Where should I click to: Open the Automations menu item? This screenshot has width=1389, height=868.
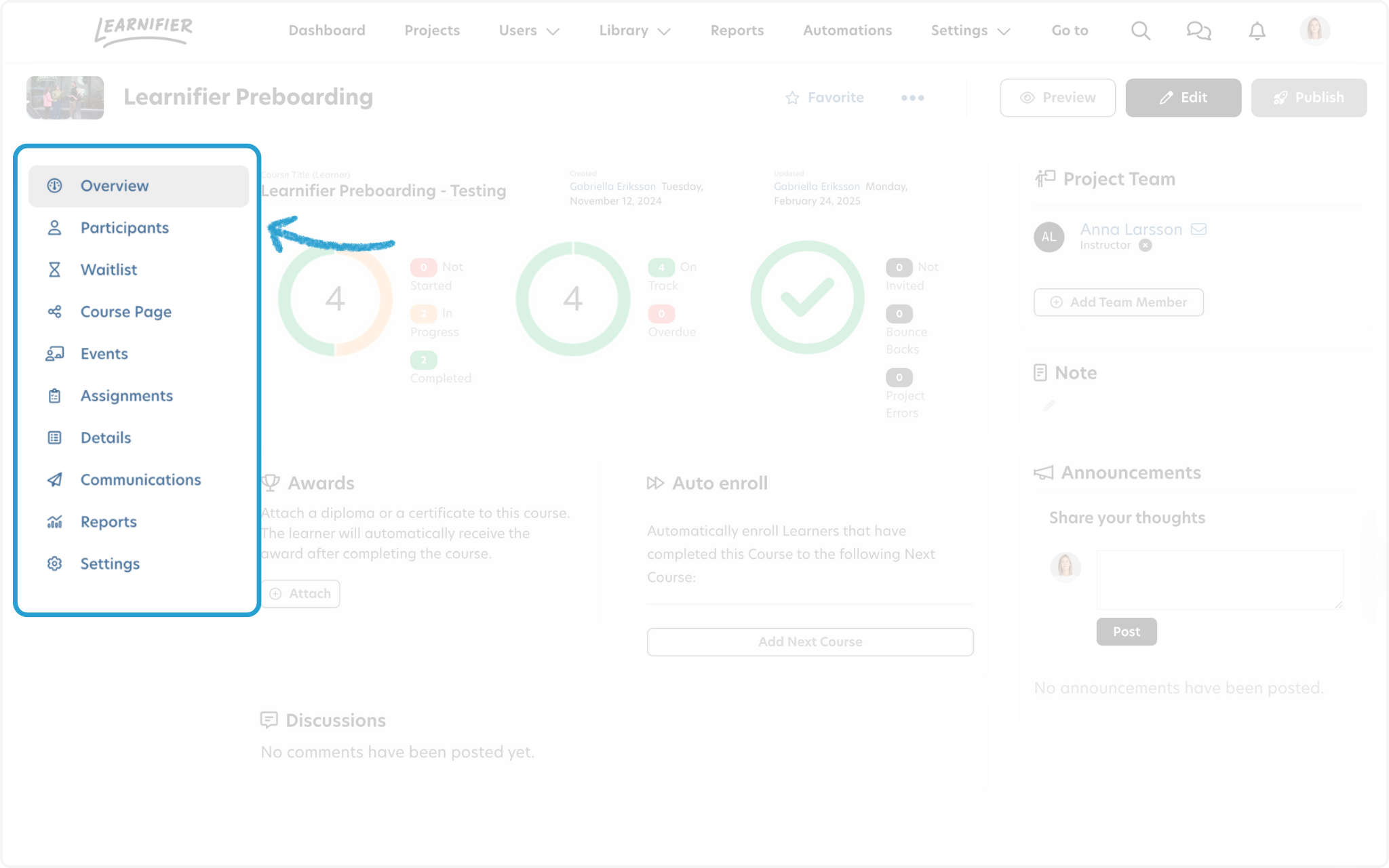[848, 31]
